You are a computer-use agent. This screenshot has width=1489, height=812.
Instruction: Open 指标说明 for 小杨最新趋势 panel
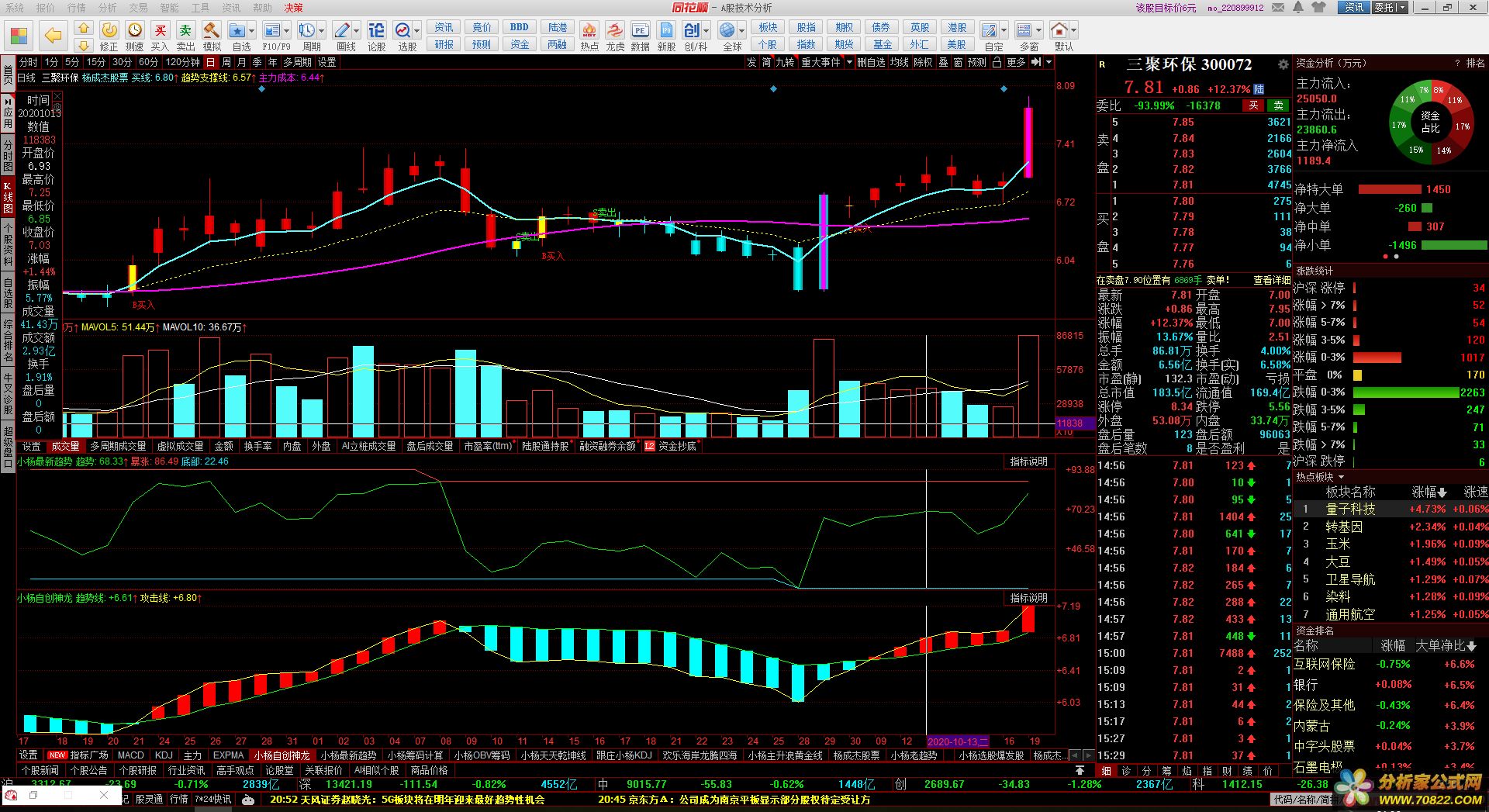[x=1028, y=461]
